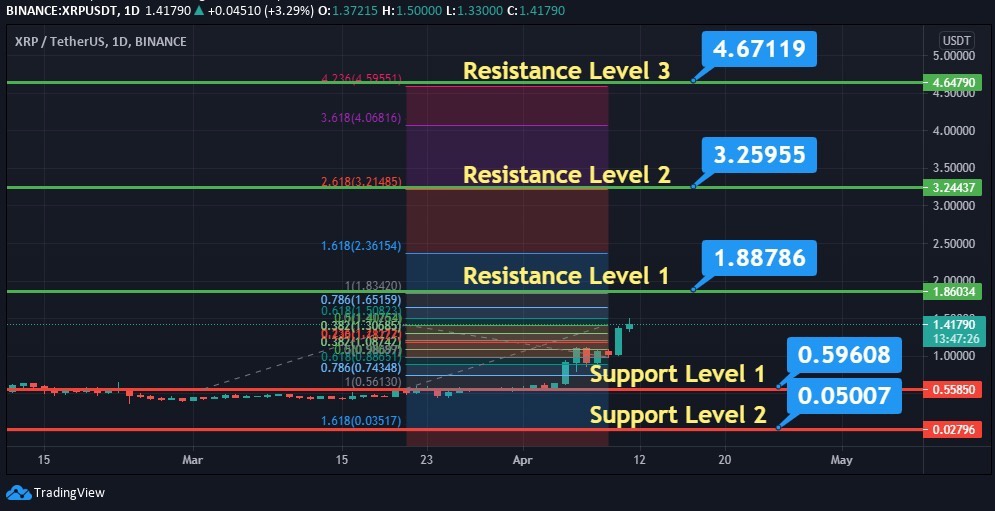Click the TradingView logo
The height and width of the screenshot is (511, 995).
(55, 493)
